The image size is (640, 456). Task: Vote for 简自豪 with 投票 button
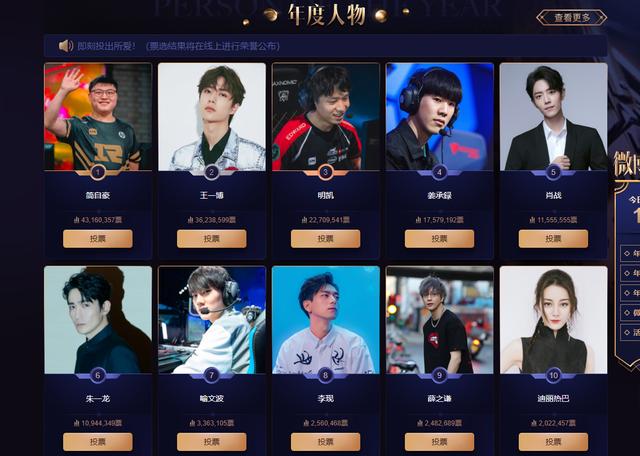click(x=98, y=238)
